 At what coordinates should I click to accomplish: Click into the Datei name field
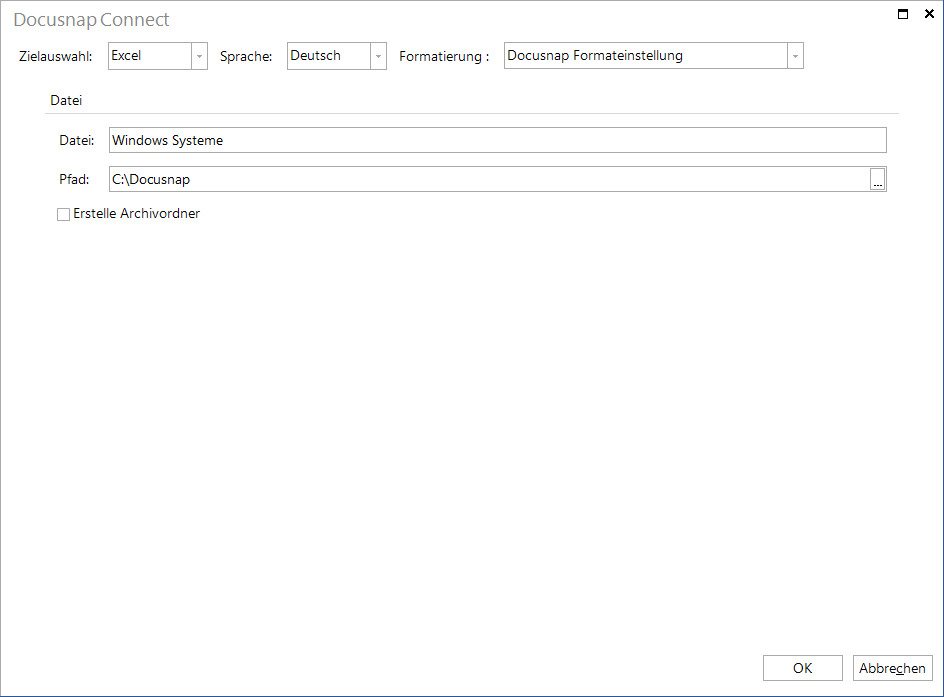(x=497, y=140)
